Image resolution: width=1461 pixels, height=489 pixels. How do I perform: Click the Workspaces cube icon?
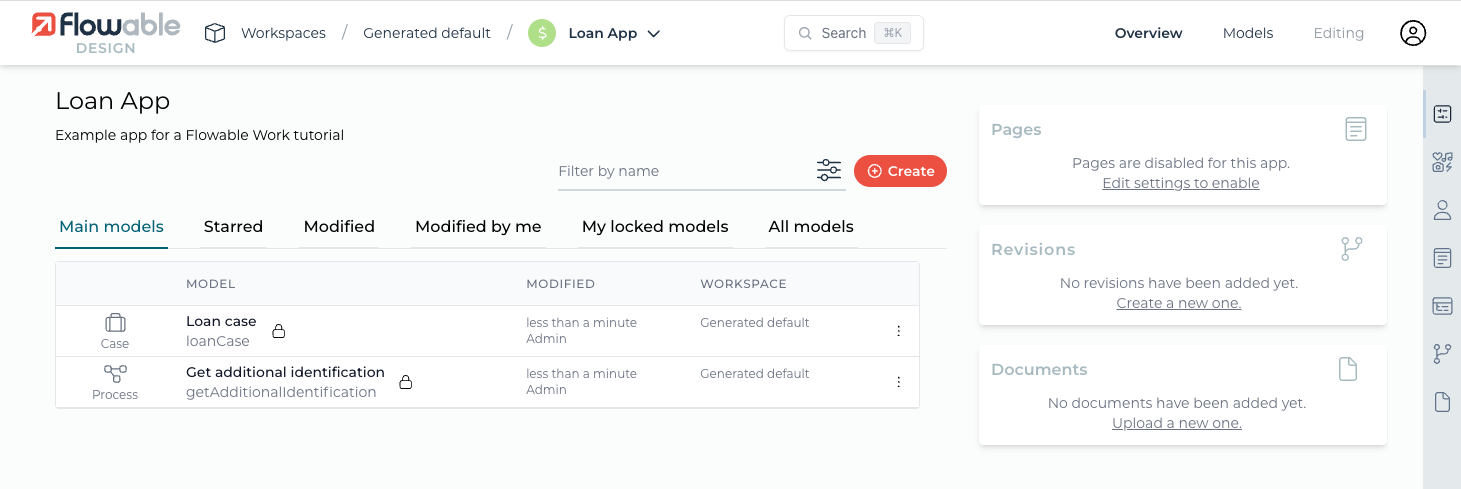tap(215, 33)
